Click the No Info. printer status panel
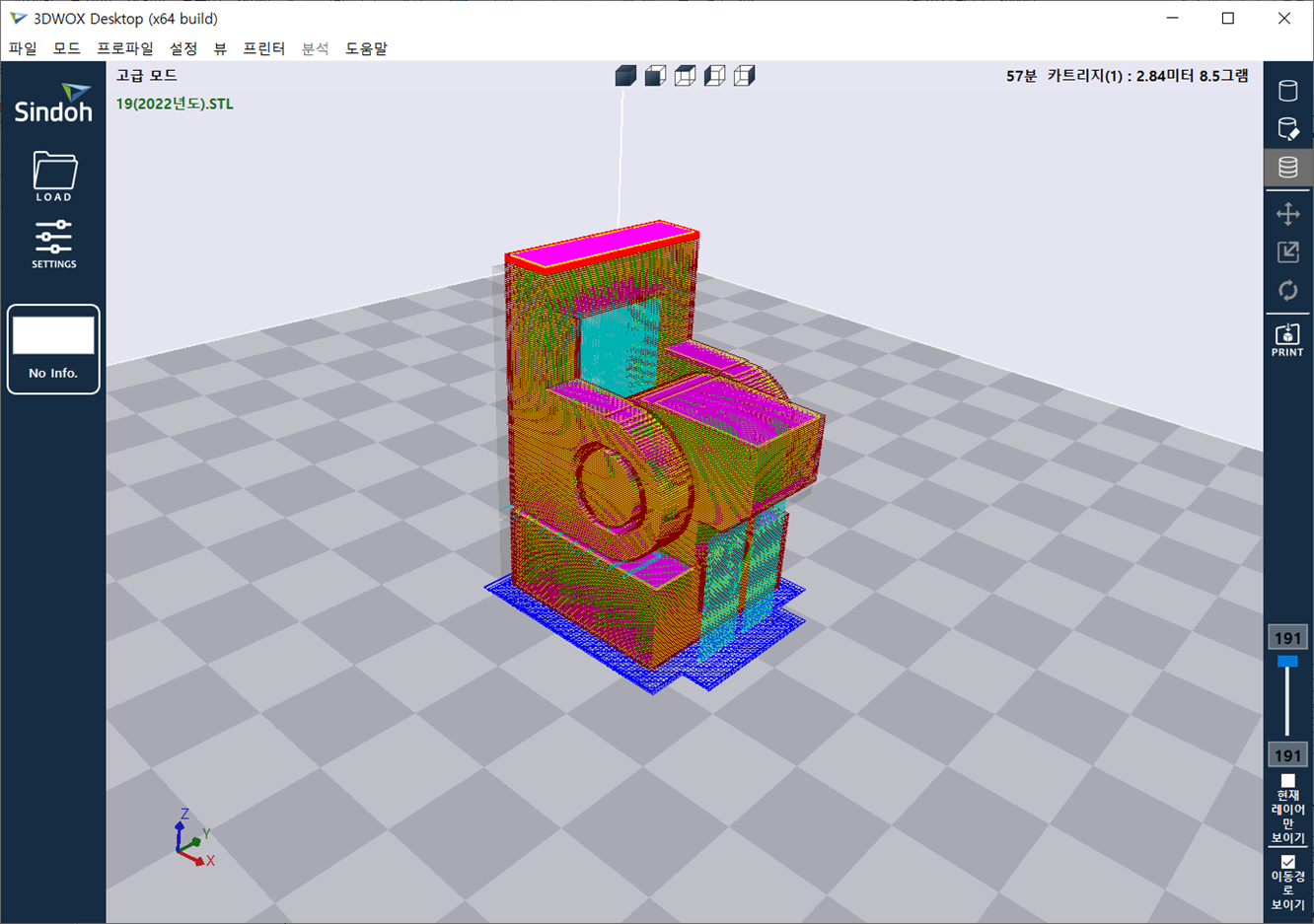Screen dimensions: 1314x924 53,349
